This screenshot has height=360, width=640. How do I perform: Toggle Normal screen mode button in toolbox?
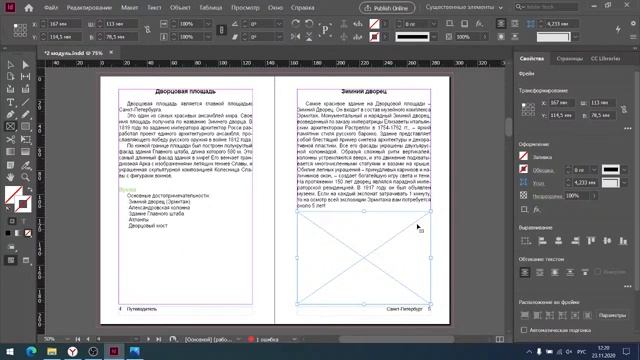click(11, 260)
